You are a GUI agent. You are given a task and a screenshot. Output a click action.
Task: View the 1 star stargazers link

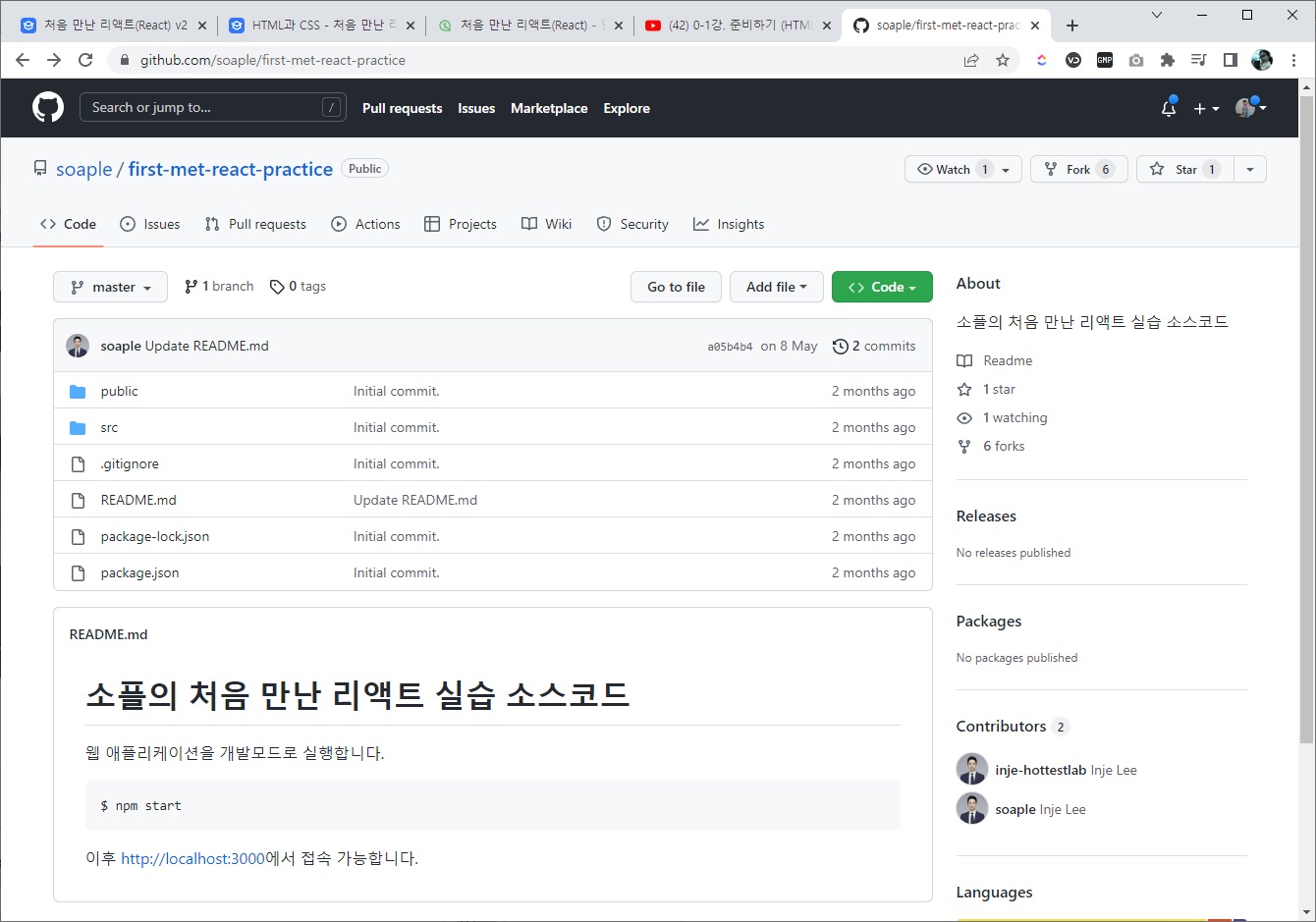[986, 389]
